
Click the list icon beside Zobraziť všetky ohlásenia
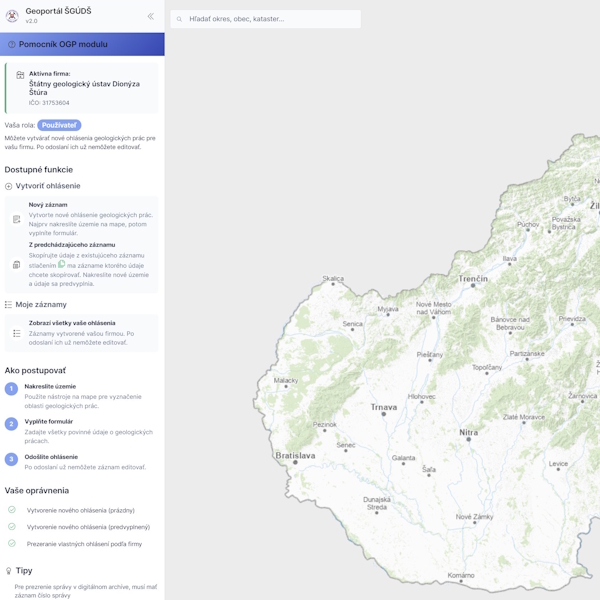(16, 333)
